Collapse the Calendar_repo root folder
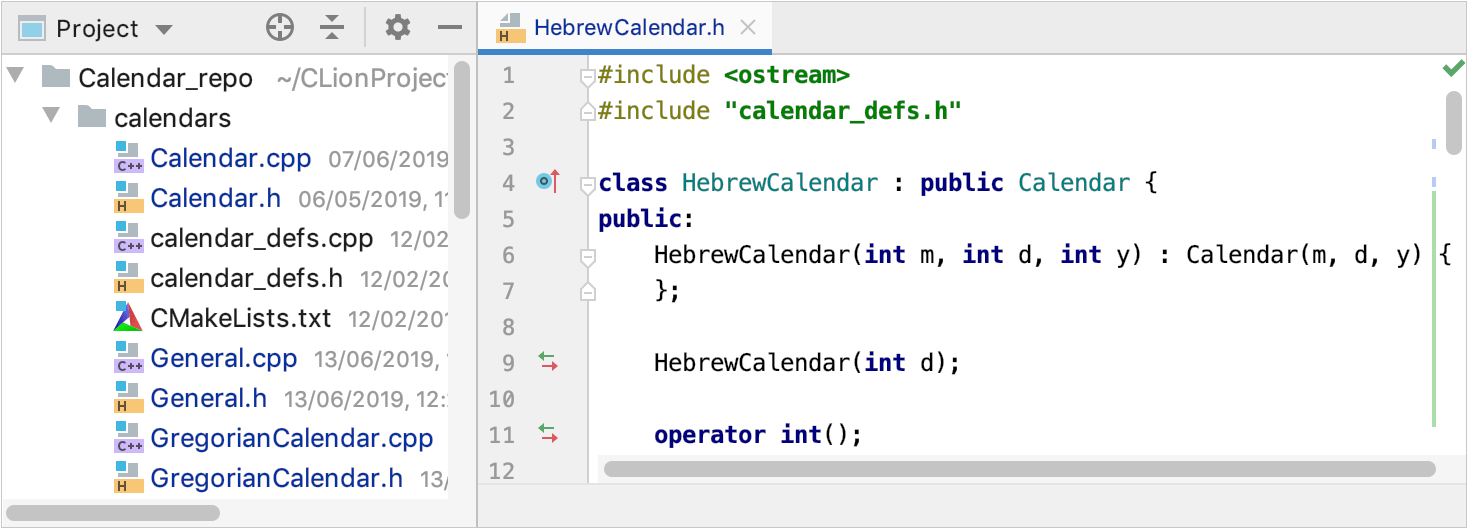This screenshot has height=530, width=1469. coord(16,76)
